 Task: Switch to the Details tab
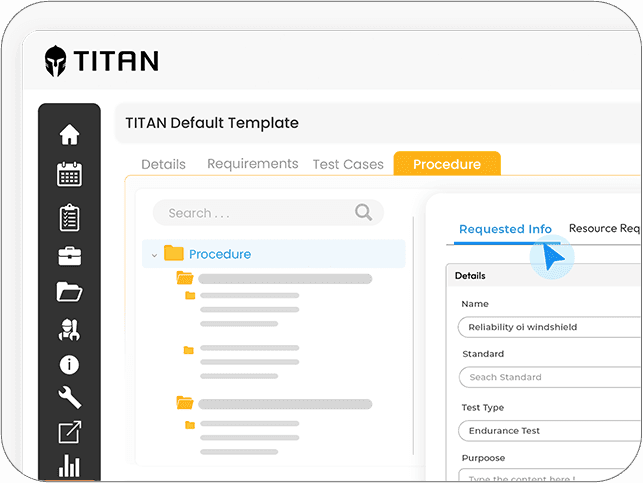point(163,164)
